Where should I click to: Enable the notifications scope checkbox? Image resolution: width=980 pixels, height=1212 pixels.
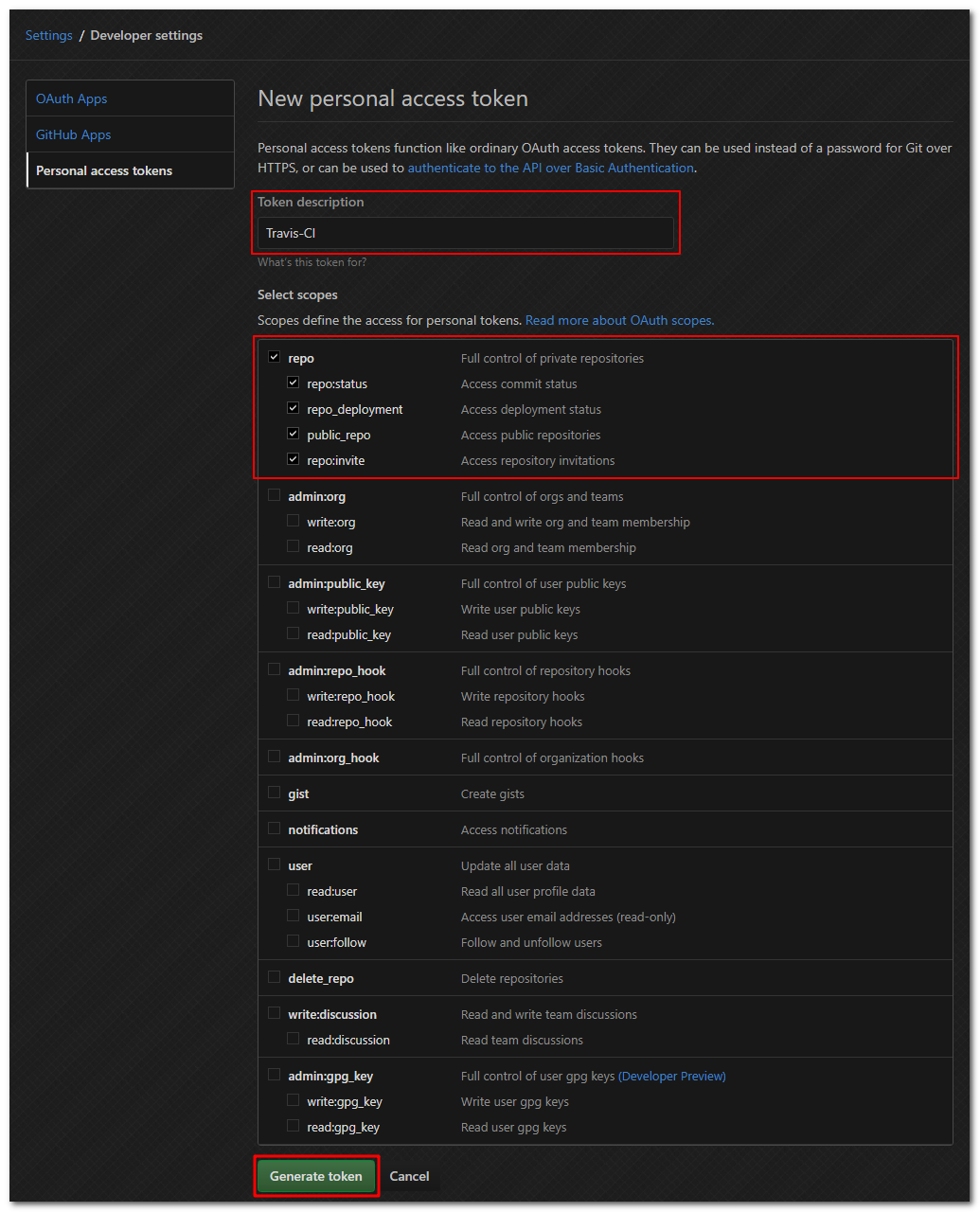pyautogui.click(x=275, y=829)
